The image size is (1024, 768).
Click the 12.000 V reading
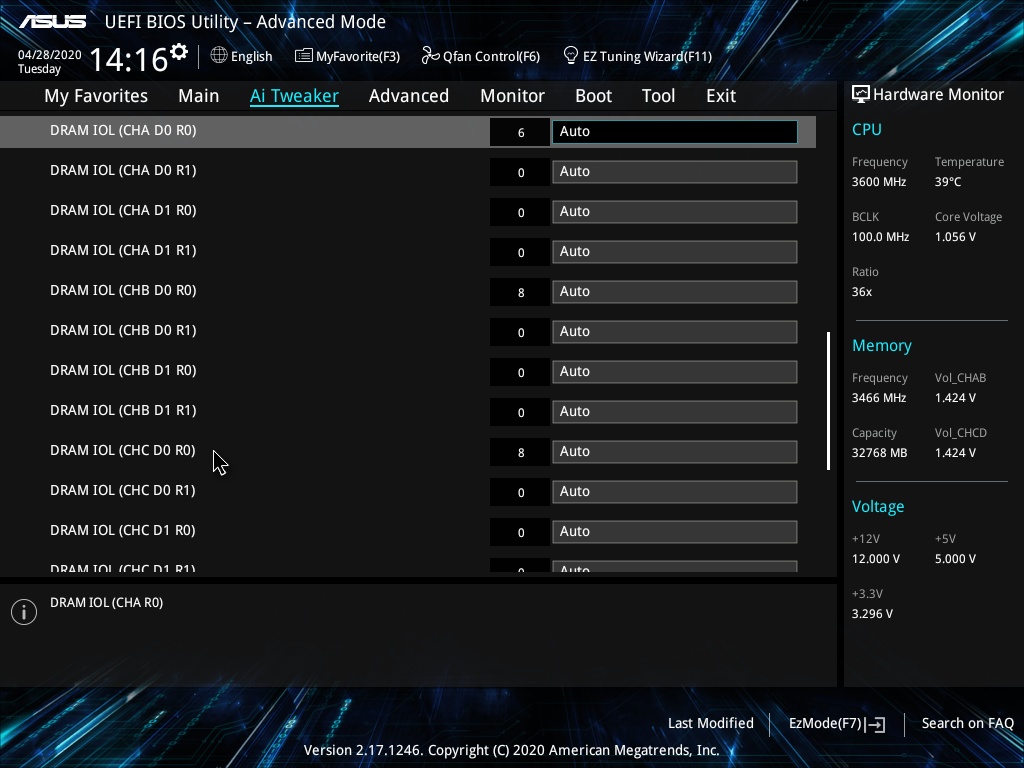point(876,559)
